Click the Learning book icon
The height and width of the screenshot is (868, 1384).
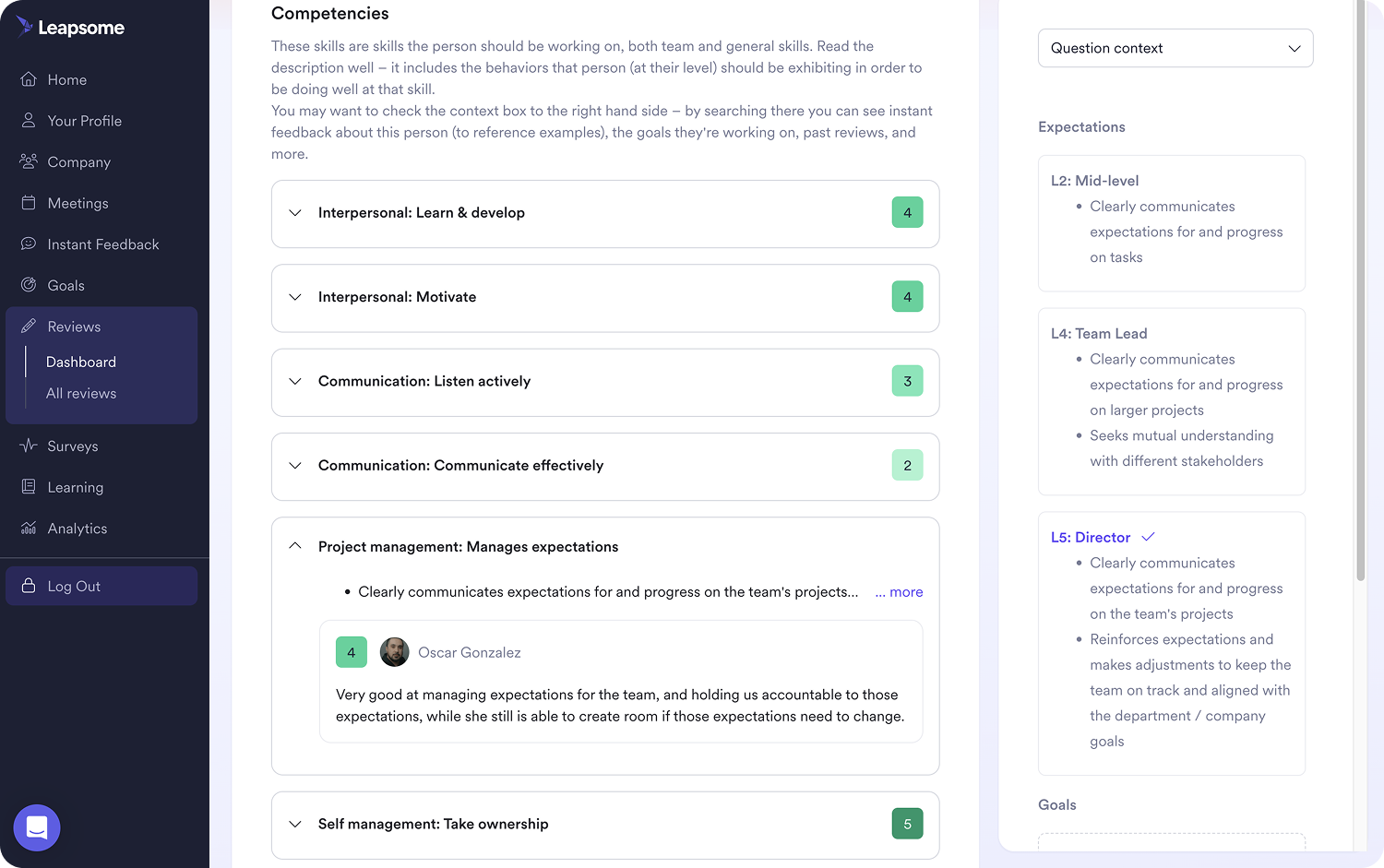click(29, 487)
